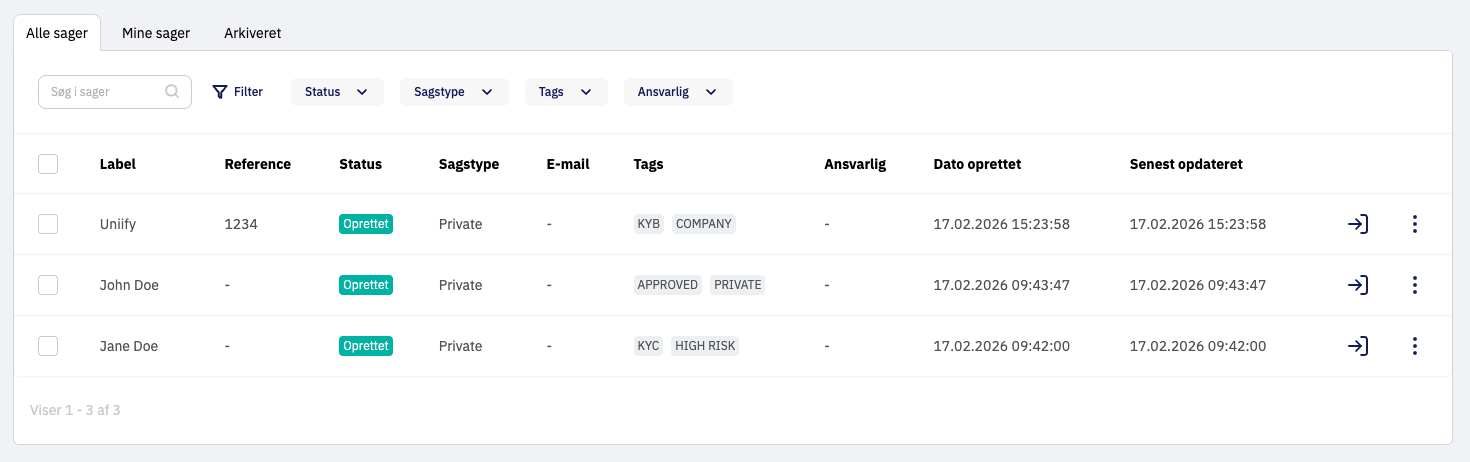Open the Sagstype filter dropdown

pos(454,92)
